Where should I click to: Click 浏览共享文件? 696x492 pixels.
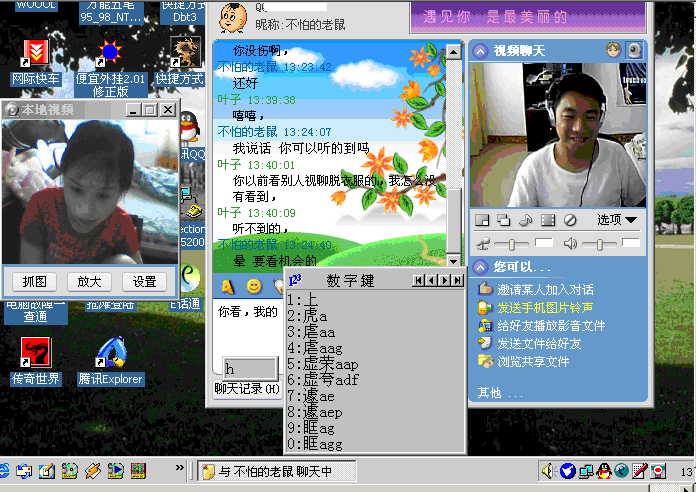tap(533, 361)
